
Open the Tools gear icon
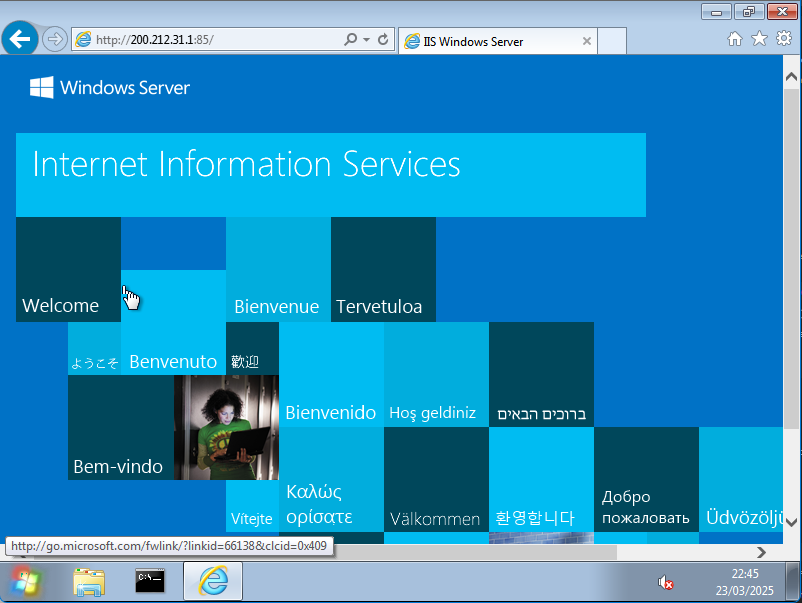click(784, 39)
